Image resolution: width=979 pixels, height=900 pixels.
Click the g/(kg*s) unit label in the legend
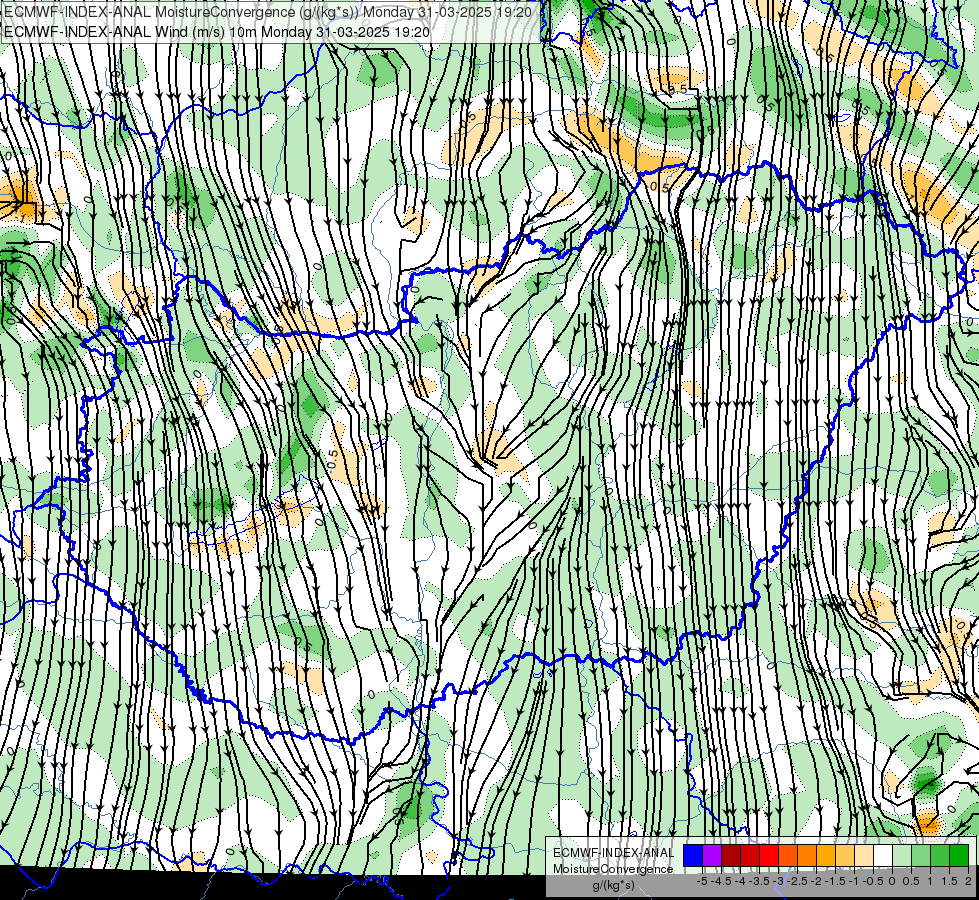(x=613, y=885)
